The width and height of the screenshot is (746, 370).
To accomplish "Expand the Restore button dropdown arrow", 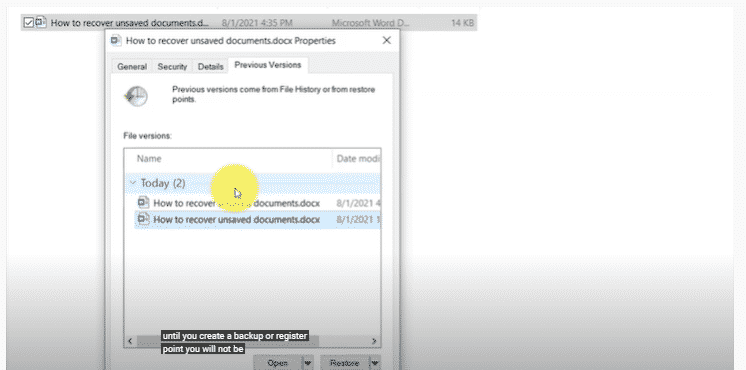I will tap(375, 363).
